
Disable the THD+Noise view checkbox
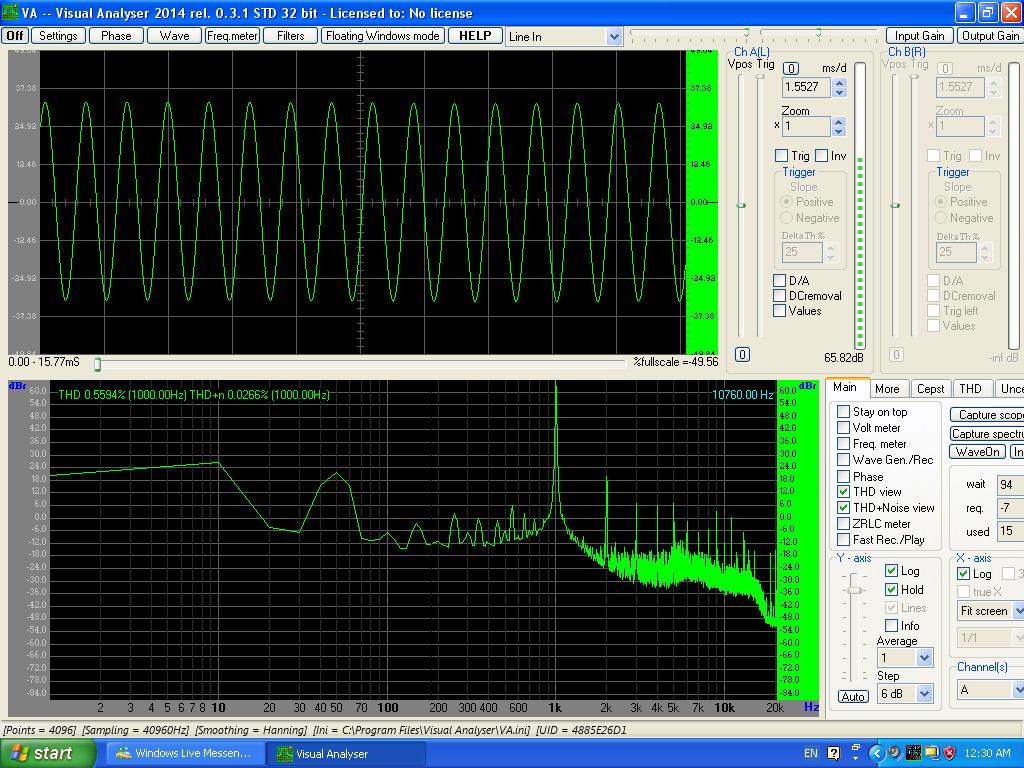point(843,507)
